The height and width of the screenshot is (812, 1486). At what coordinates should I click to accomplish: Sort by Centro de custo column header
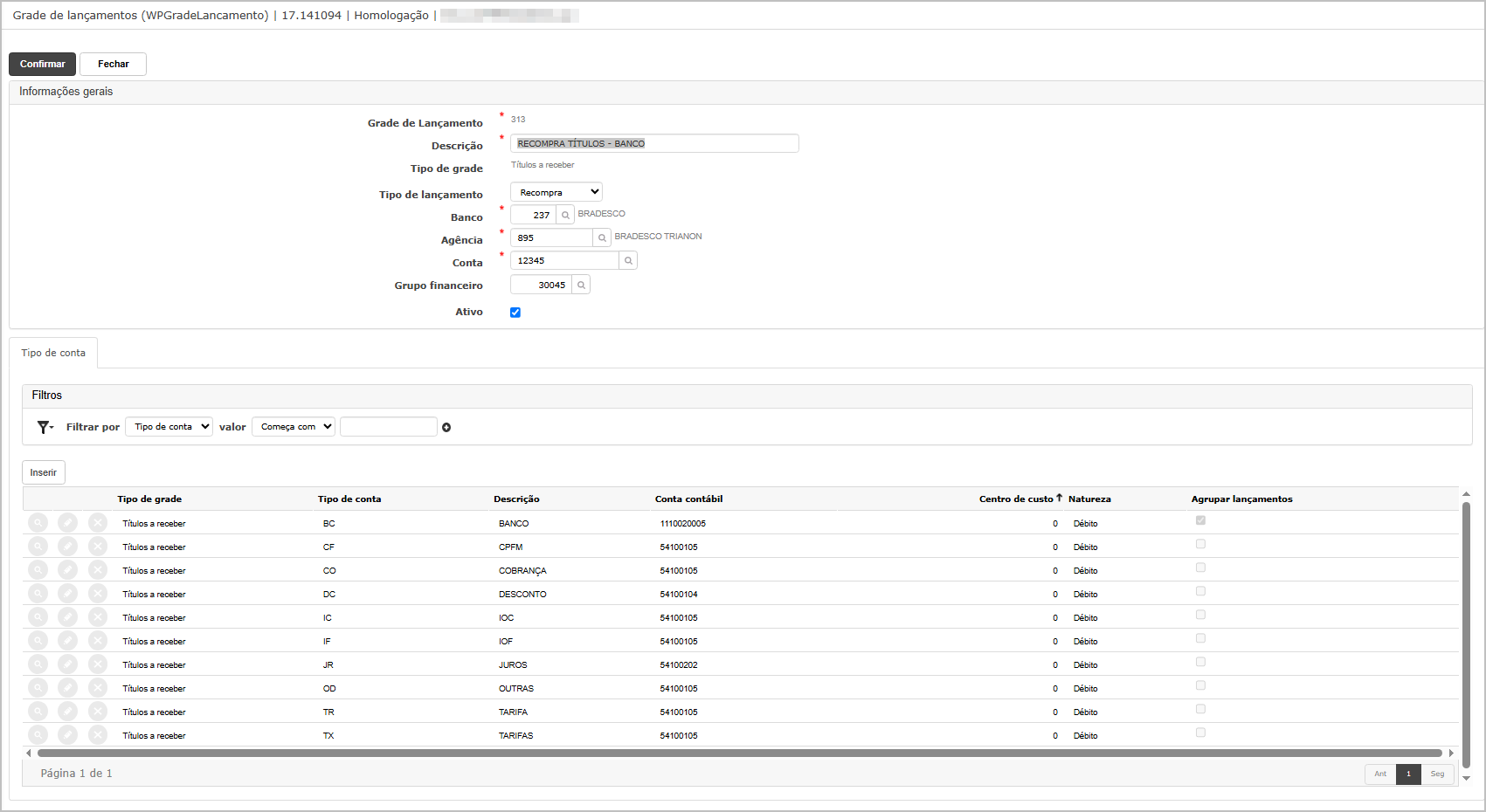tap(1016, 499)
